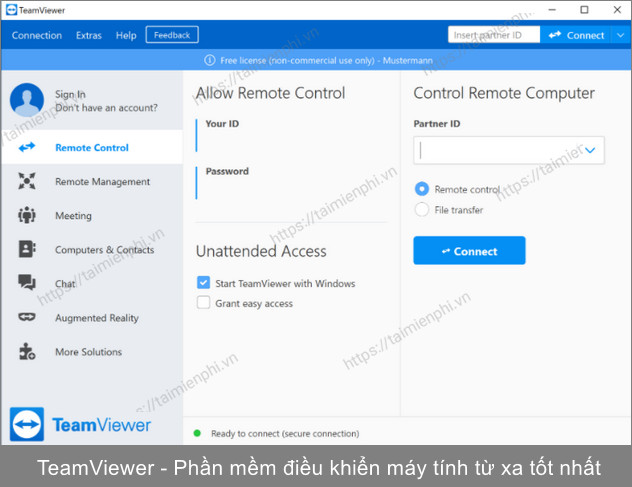Open the Help menu
This screenshot has width=632, height=487.
point(126,35)
